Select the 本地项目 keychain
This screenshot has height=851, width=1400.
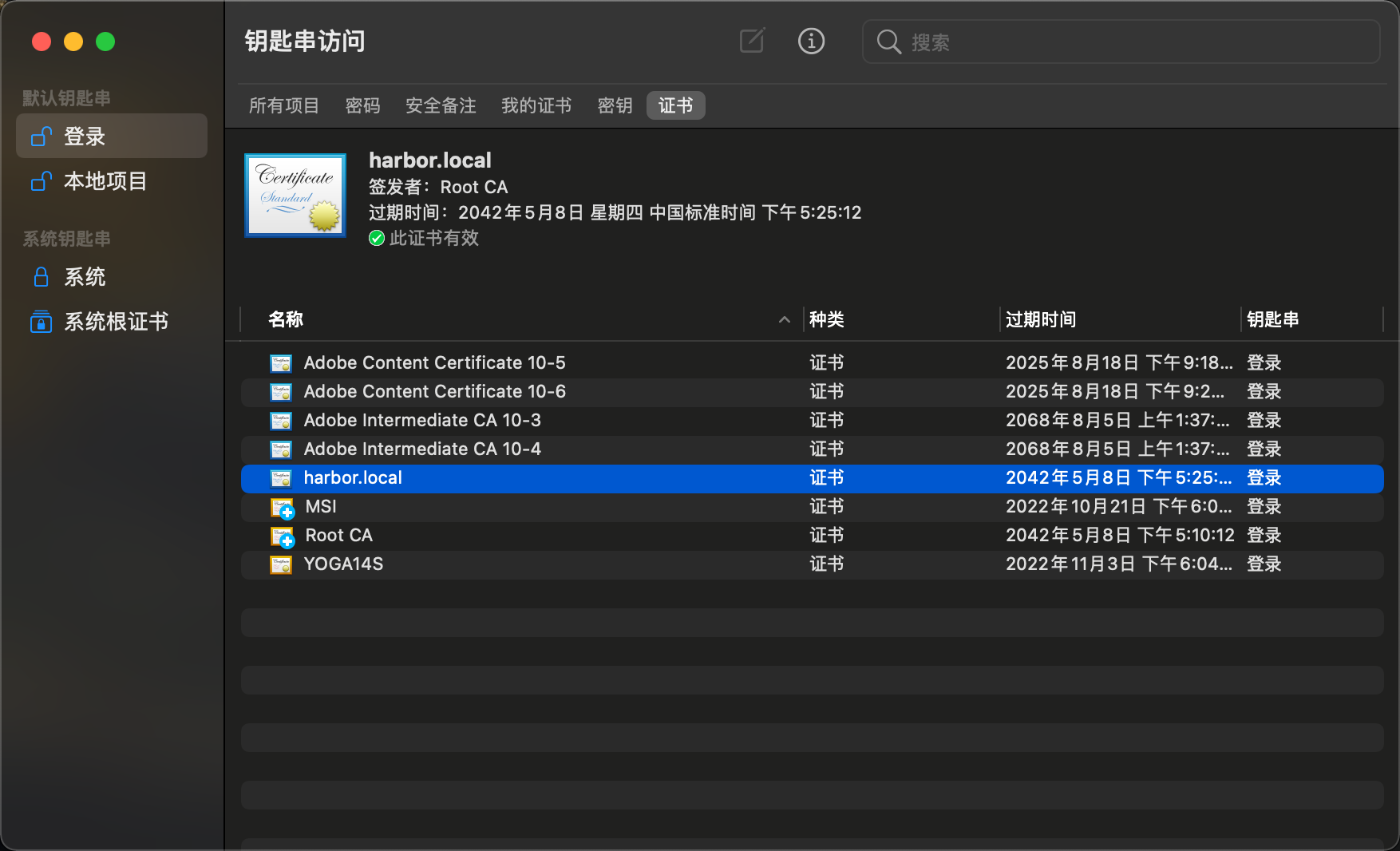[105, 181]
